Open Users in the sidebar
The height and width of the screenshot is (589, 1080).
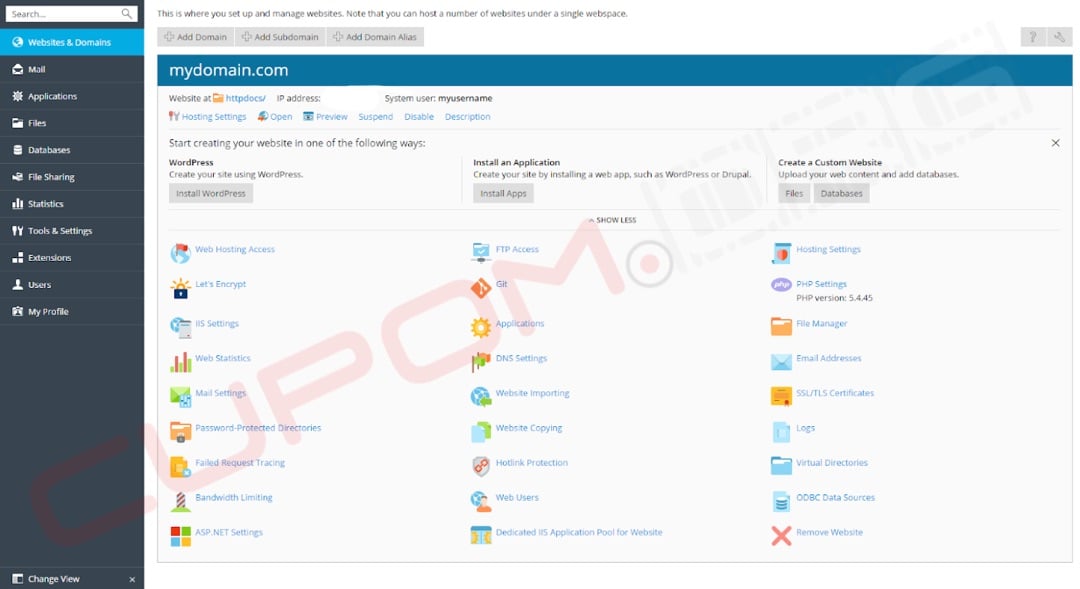tap(72, 284)
